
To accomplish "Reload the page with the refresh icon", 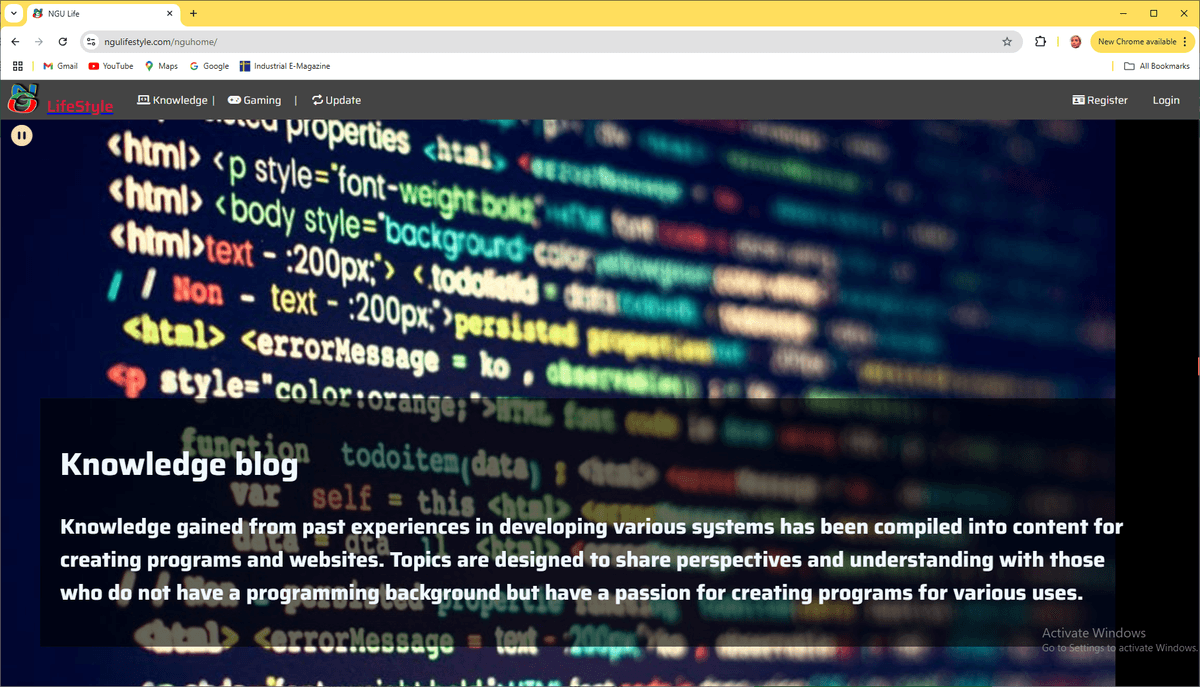I will point(63,42).
